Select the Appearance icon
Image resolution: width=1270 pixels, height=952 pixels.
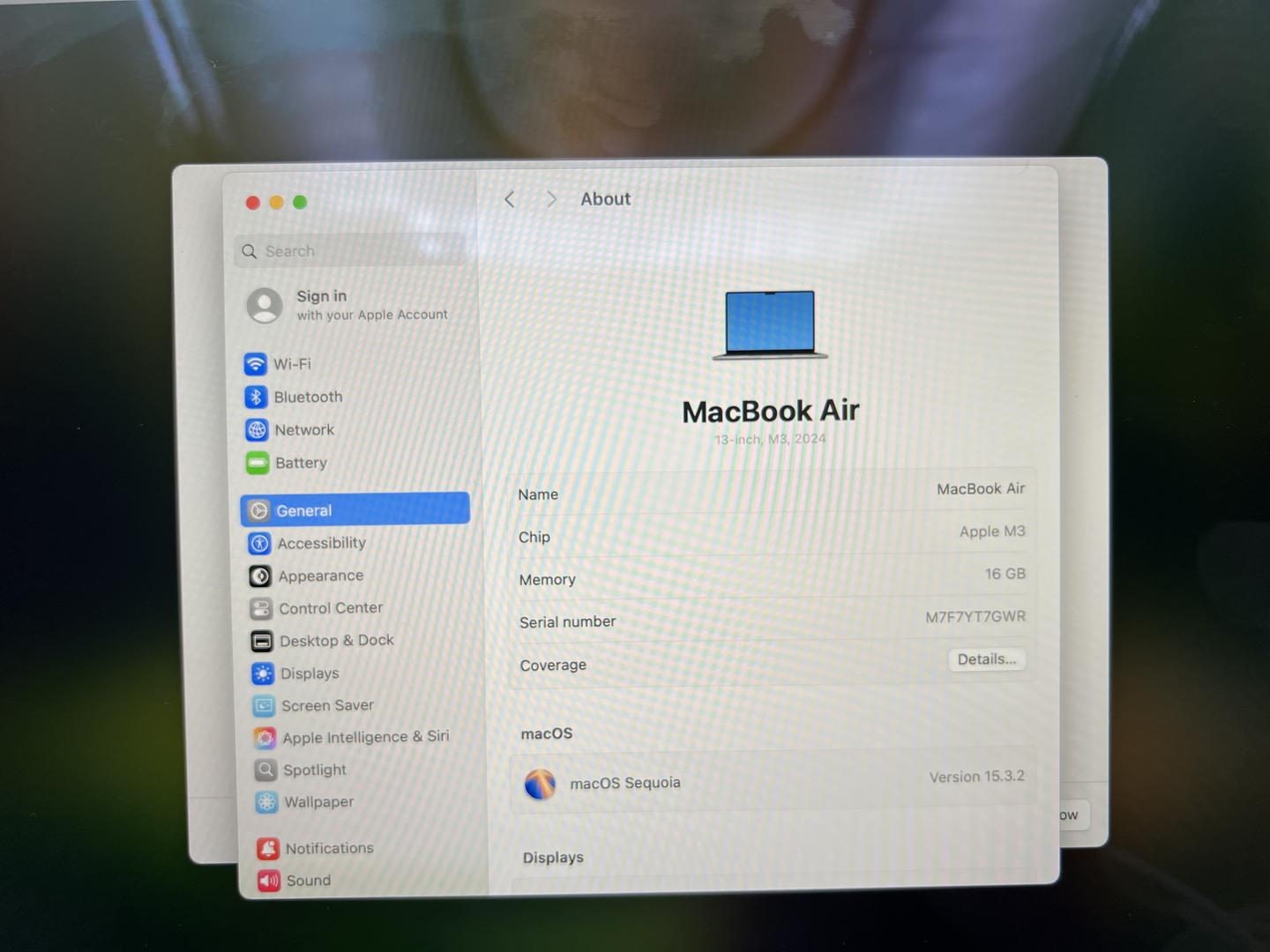pyautogui.click(x=260, y=576)
